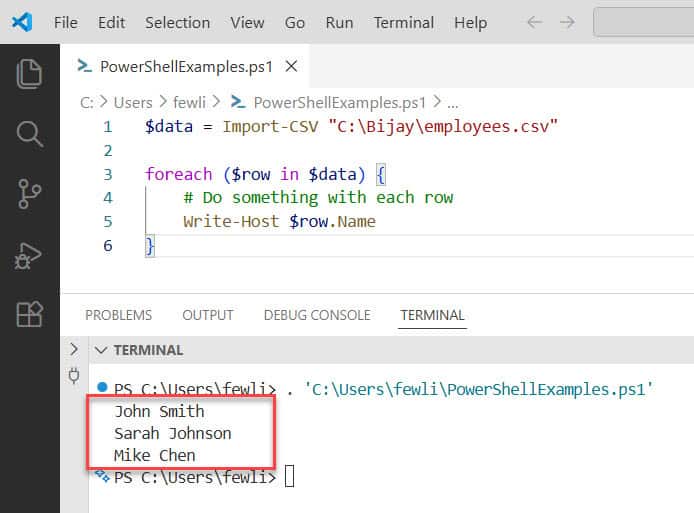The width and height of the screenshot is (694, 513).
Task: Open the Go menu
Action: [x=295, y=22]
